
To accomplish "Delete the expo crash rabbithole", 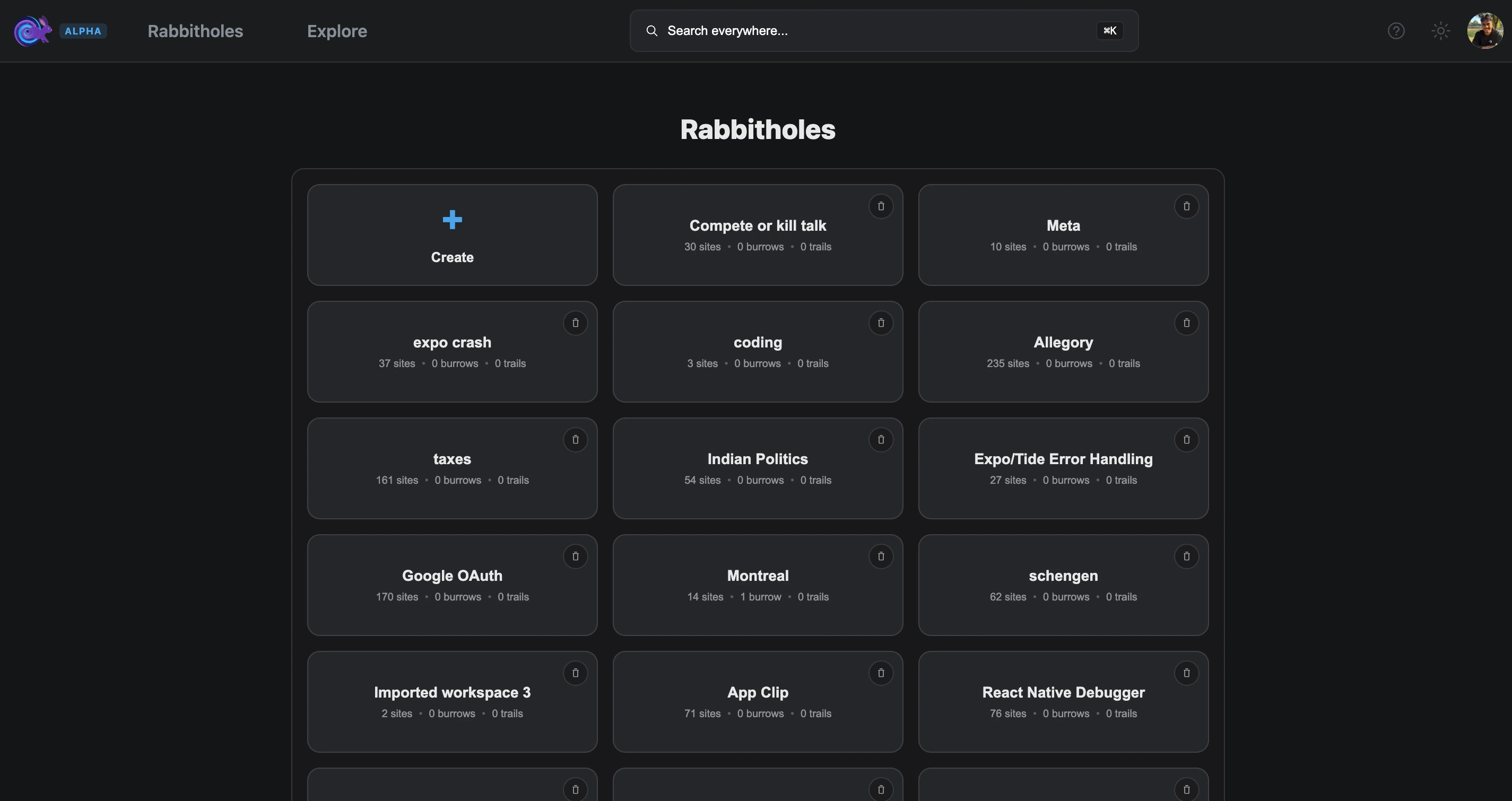I will 575,323.
